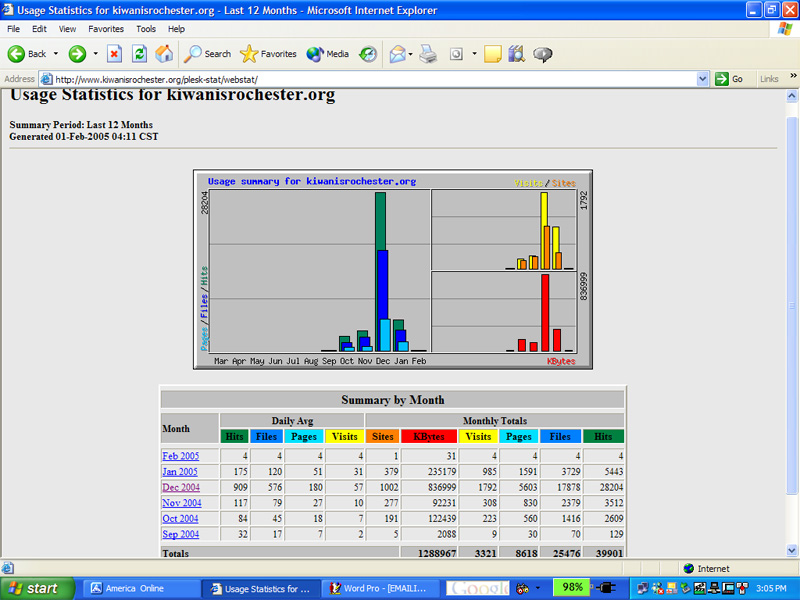Click the 98% battery indicator
800x600 pixels.
[x=572, y=587]
